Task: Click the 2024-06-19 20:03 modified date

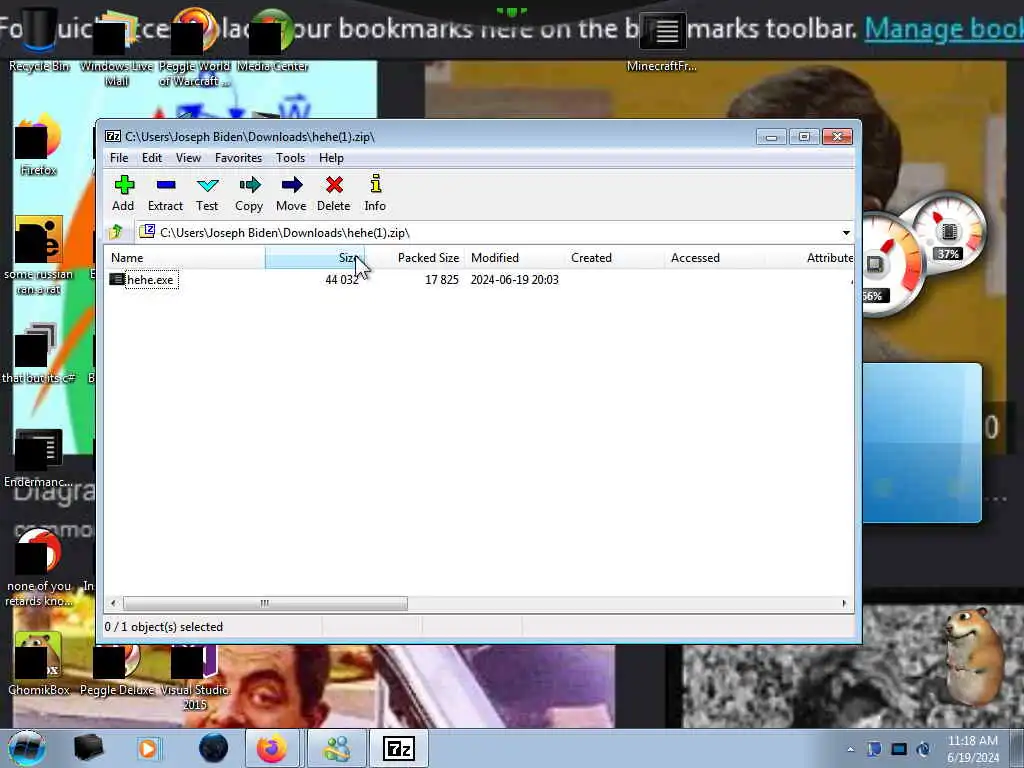Action: 515,280
